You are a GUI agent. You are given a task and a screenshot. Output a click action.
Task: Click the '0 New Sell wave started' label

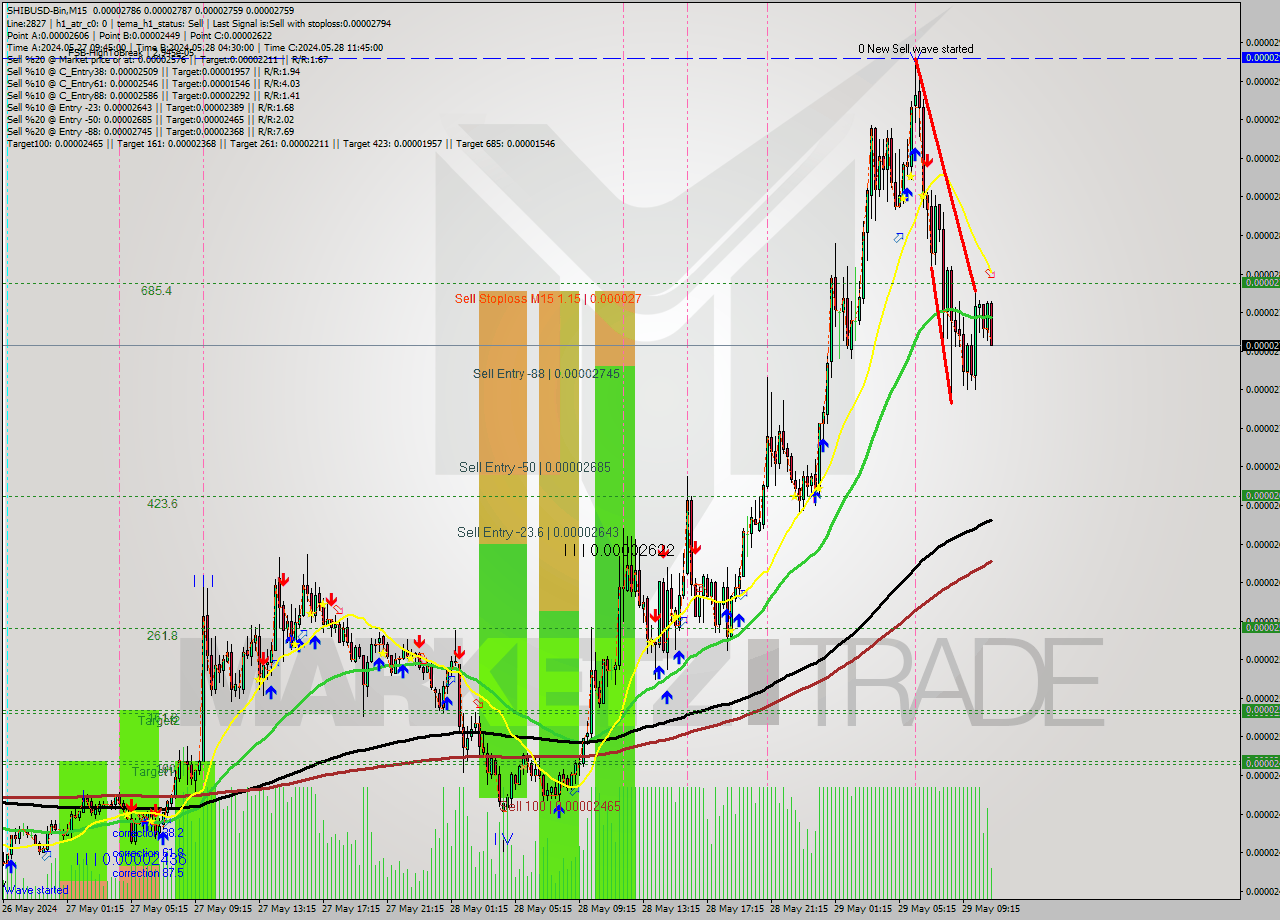pyautogui.click(x=915, y=49)
